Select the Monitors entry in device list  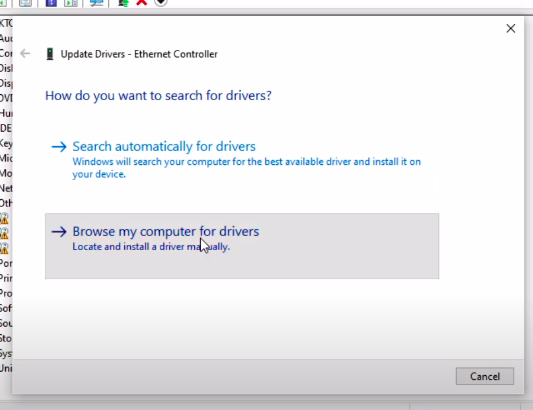click(6, 173)
